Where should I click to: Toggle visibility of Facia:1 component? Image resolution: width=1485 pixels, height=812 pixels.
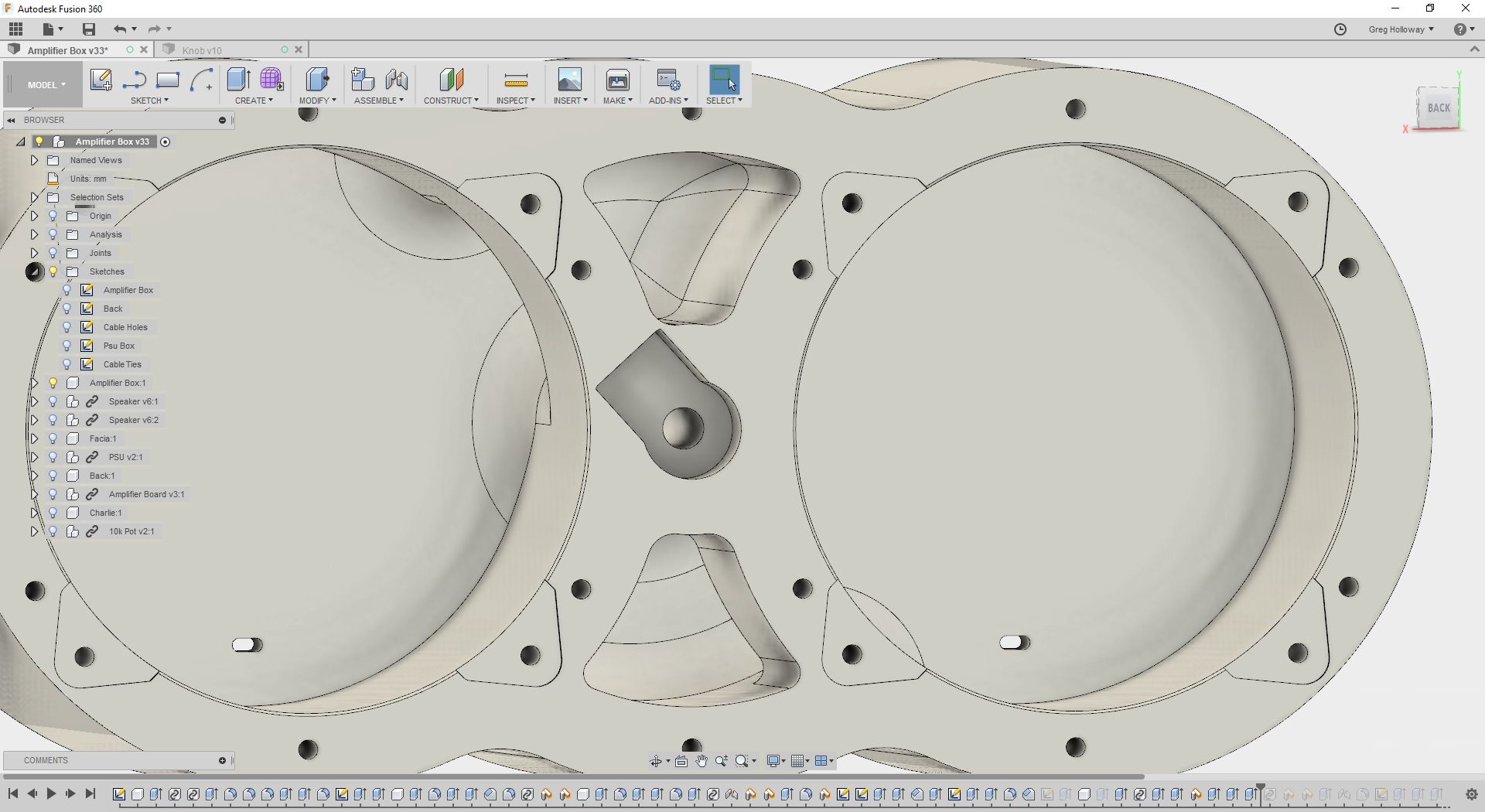pyautogui.click(x=53, y=438)
